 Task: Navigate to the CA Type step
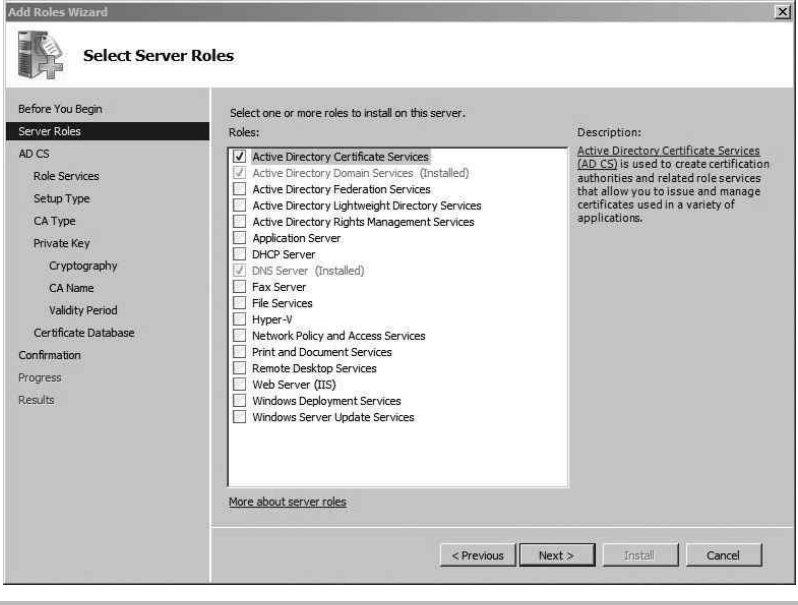click(54, 221)
